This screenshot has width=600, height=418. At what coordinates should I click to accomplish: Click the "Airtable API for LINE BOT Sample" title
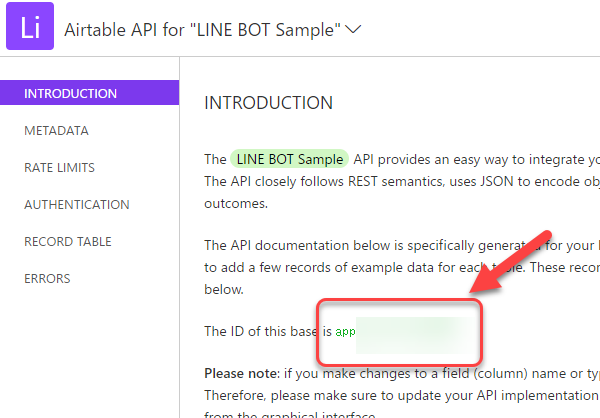pyautogui.click(x=199, y=29)
